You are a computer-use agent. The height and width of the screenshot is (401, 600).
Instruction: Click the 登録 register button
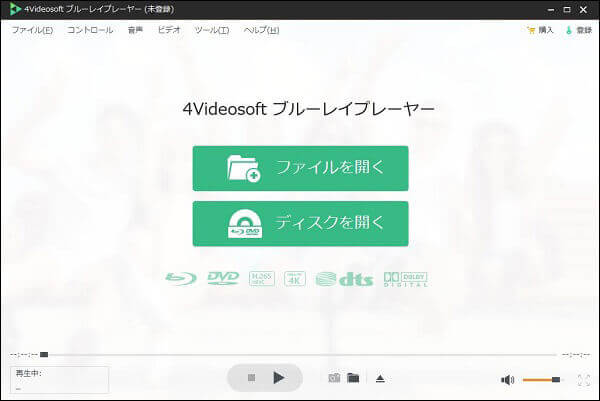579,30
